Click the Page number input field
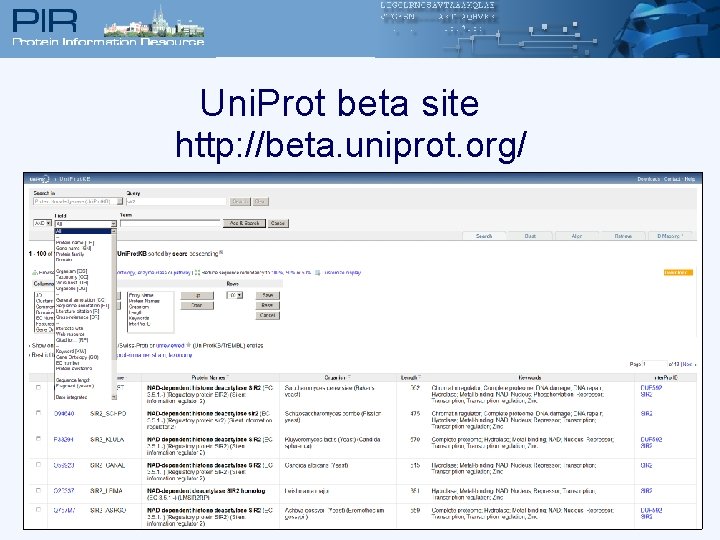 [655, 364]
